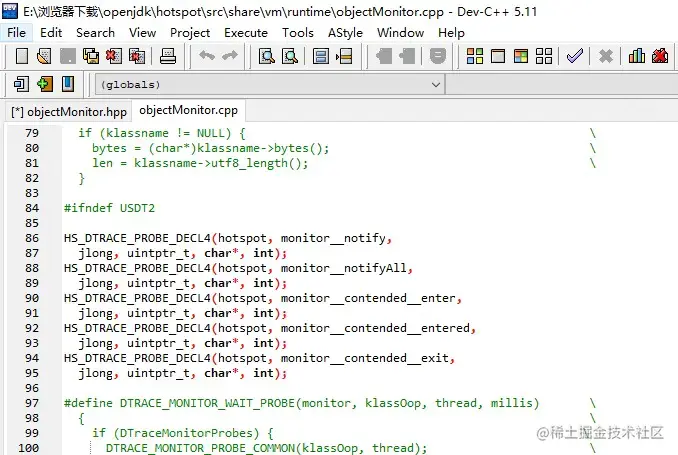
Task: Click the Compile & Run colorful icon
Action: click(x=521, y=56)
